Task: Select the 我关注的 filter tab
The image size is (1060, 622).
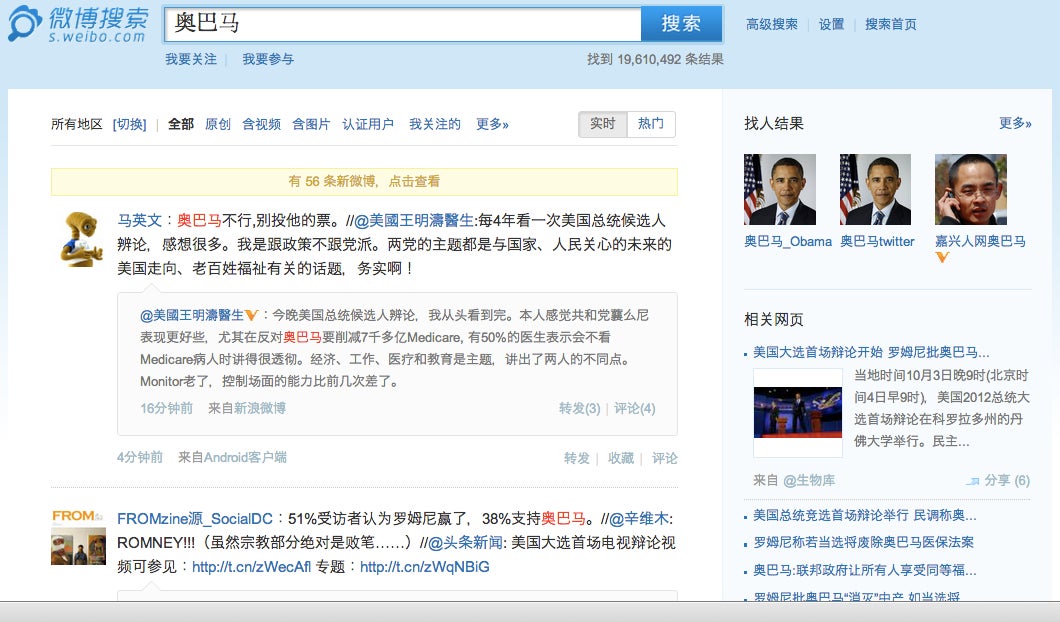Action: pos(435,124)
